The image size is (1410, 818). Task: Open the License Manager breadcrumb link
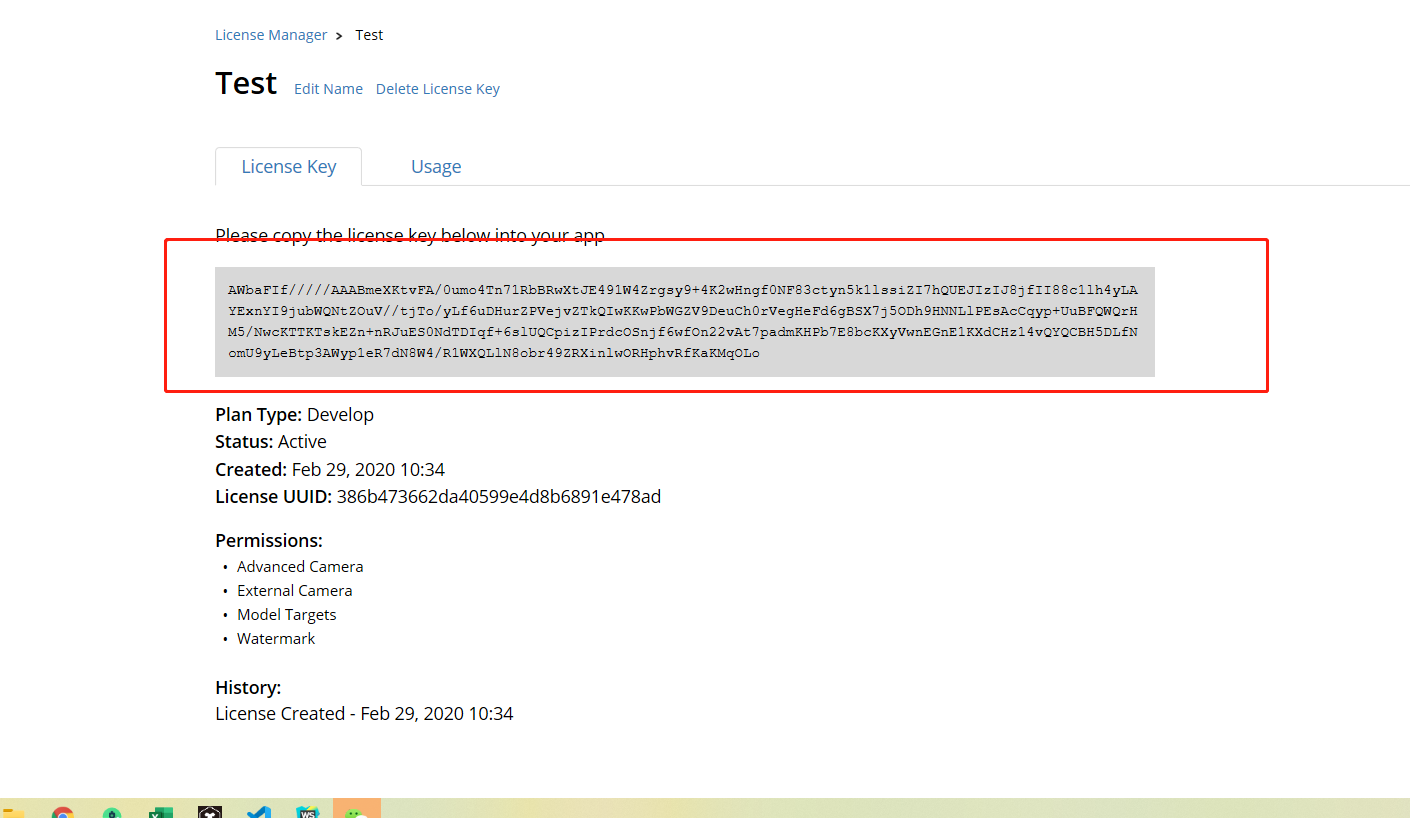[x=271, y=35]
